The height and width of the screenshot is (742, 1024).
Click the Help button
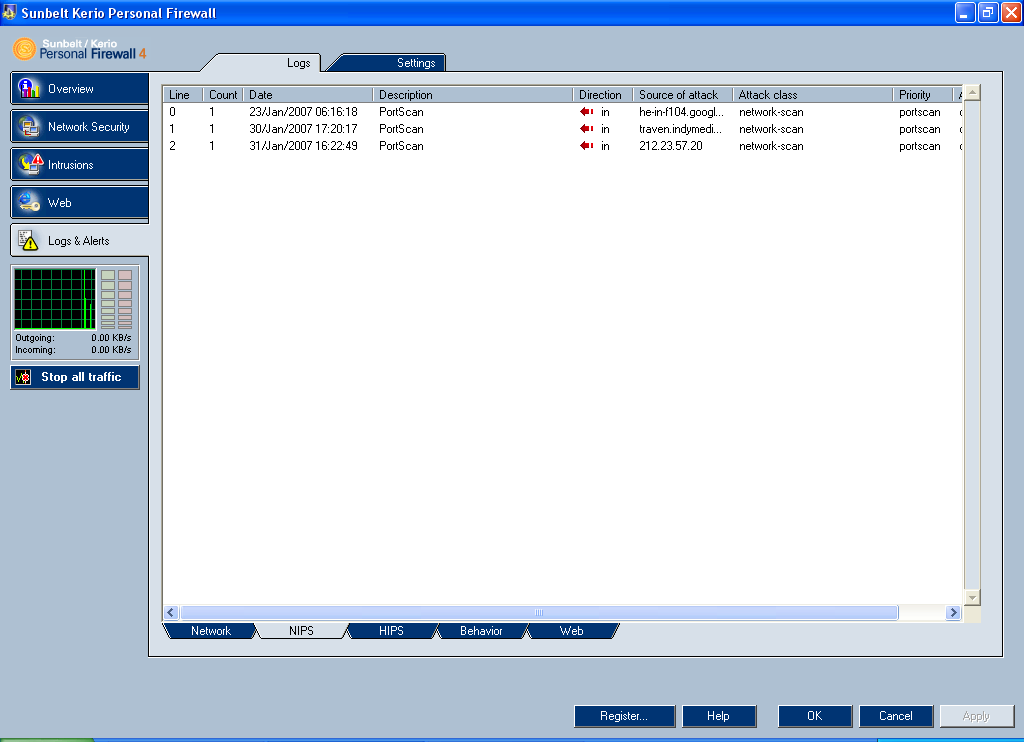pos(718,716)
